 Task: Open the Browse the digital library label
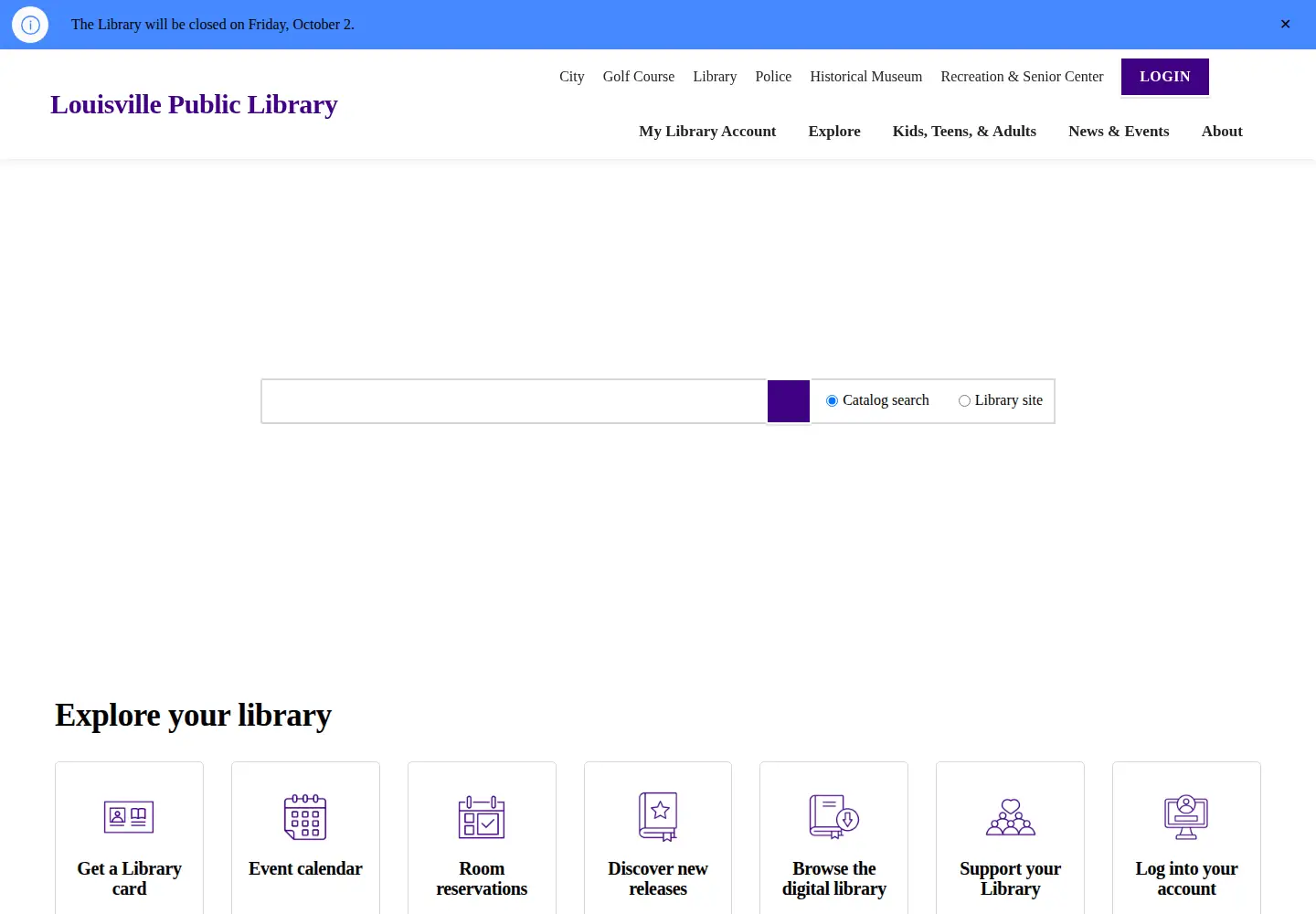point(834,878)
